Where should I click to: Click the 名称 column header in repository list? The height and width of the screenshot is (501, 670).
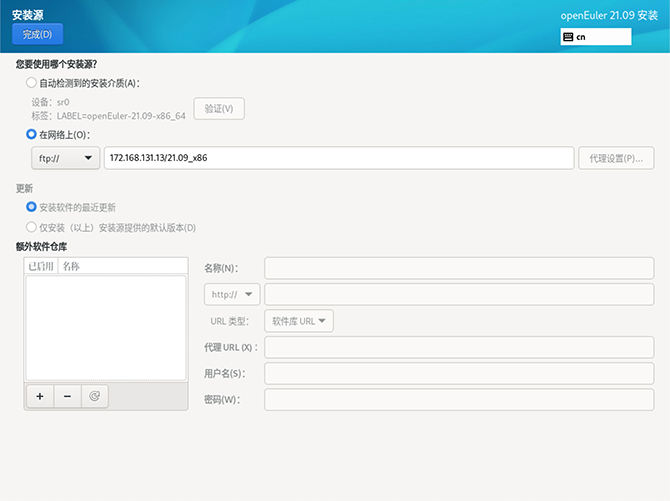[x=123, y=266]
